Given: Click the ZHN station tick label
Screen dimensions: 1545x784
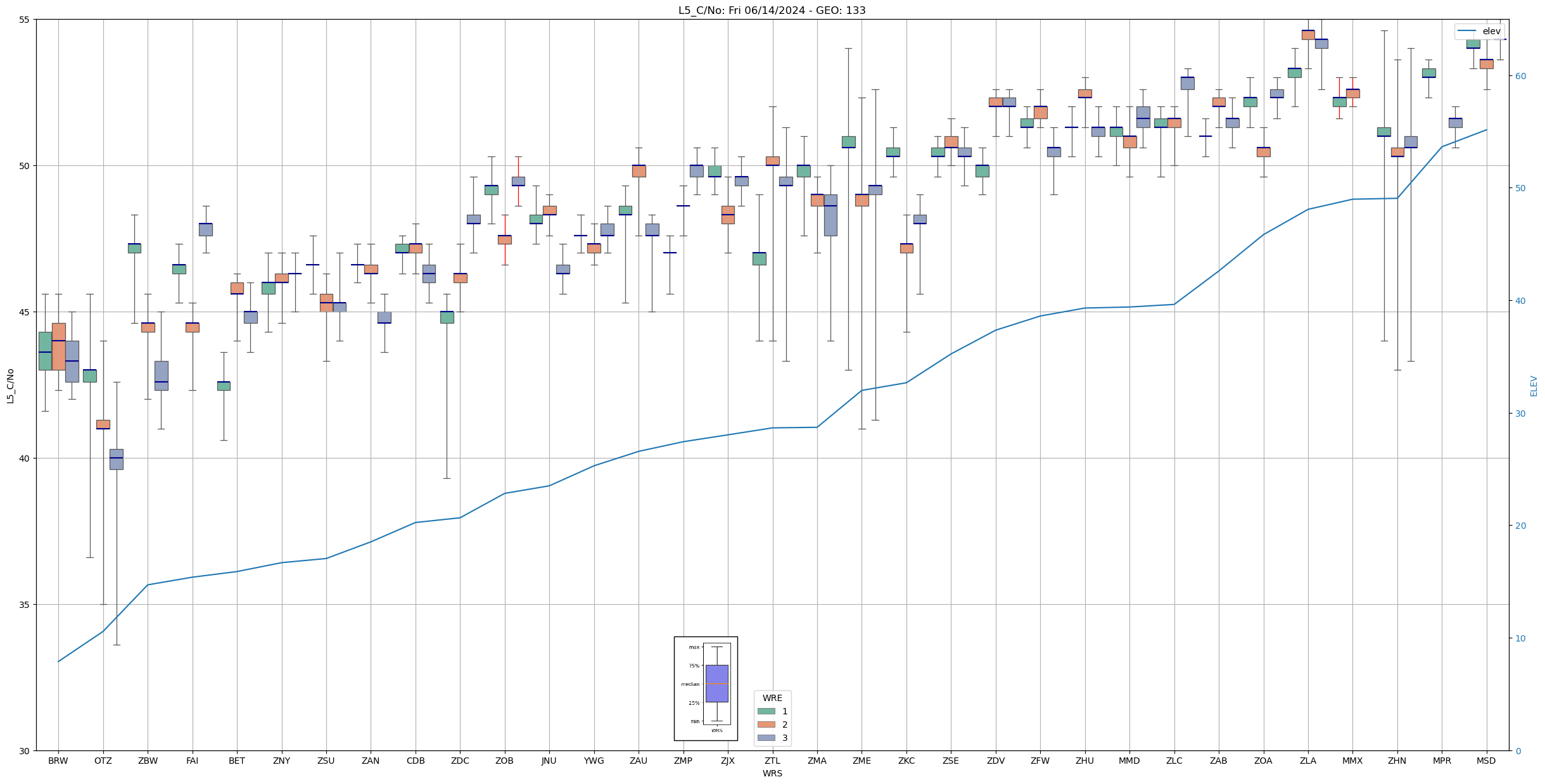Looking at the screenshot, I should pos(1397,761).
